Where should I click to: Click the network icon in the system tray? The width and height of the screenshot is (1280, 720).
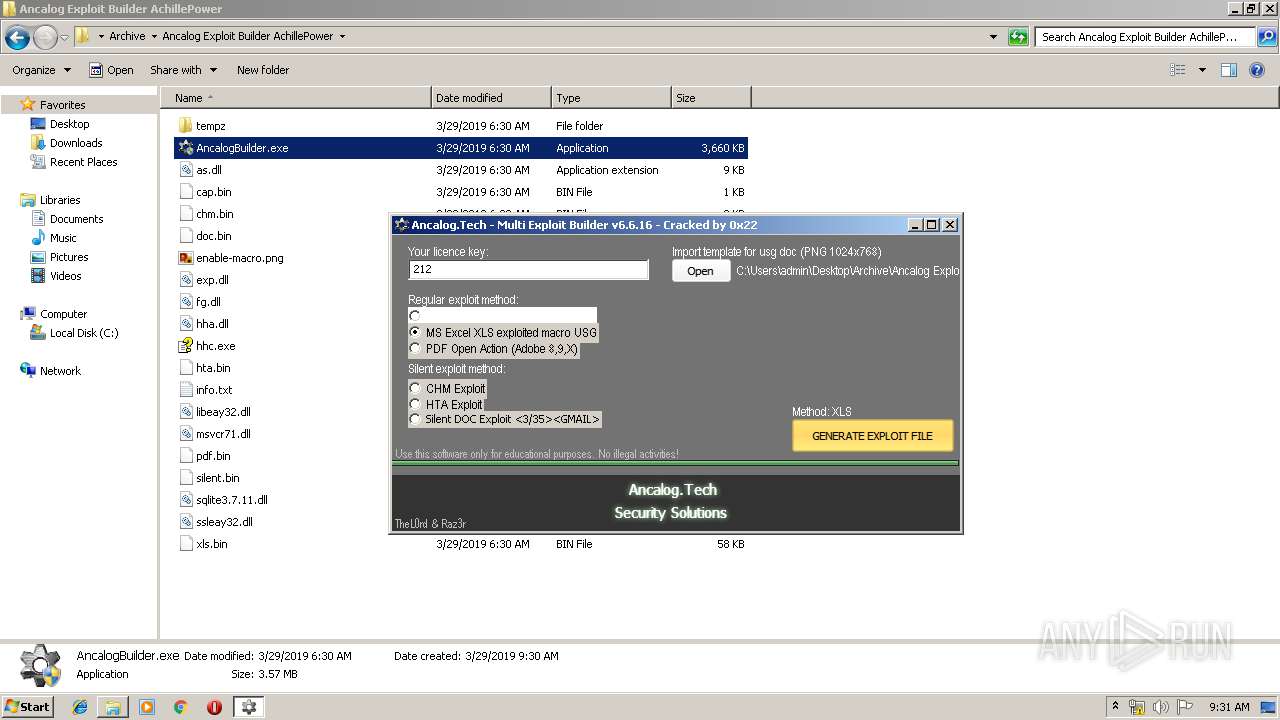pyautogui.click(x=1137, y=707)
